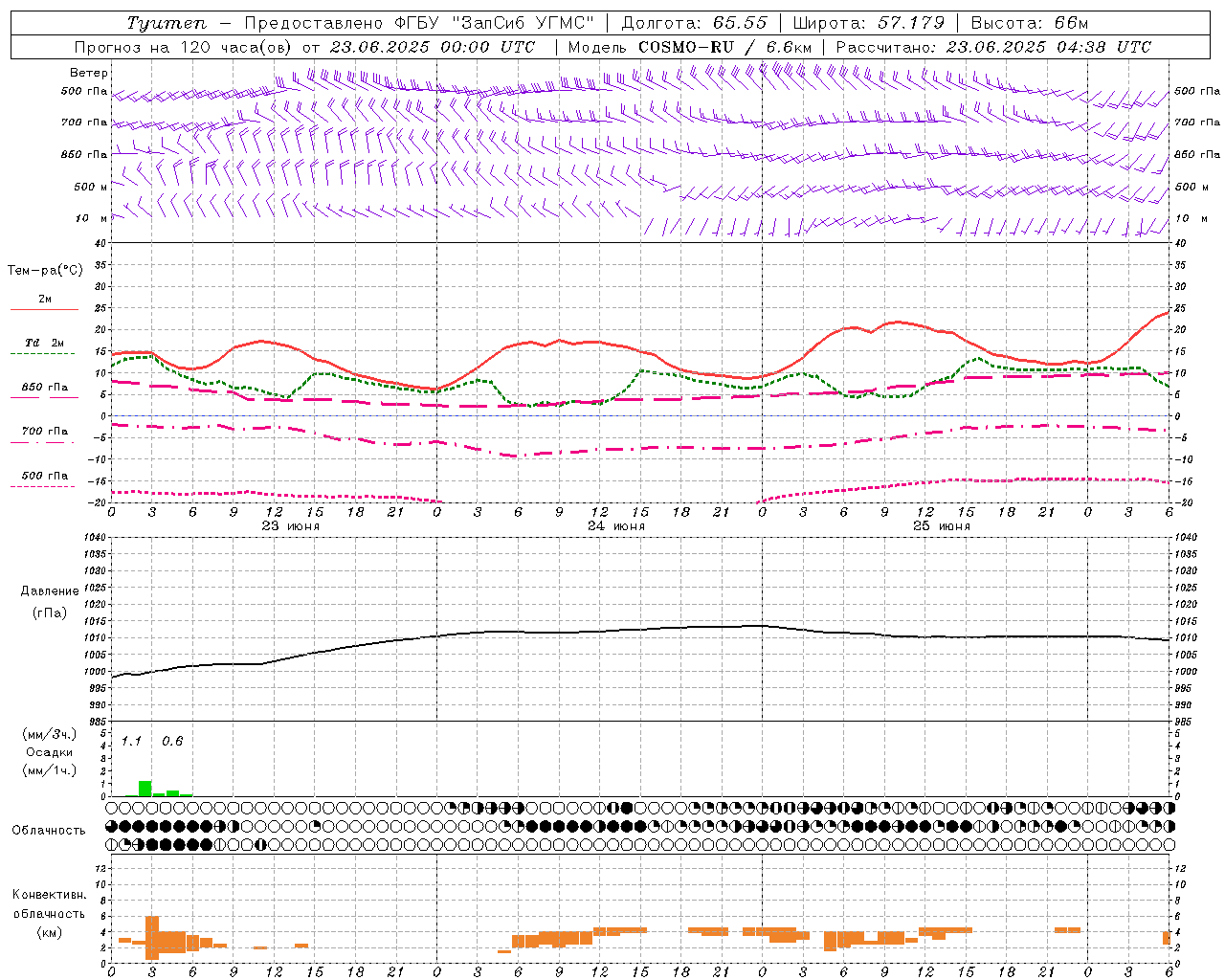1225x980 pixels.
Task: Click the '2м' legend label with solid line
Action: [x=45, y=299]
